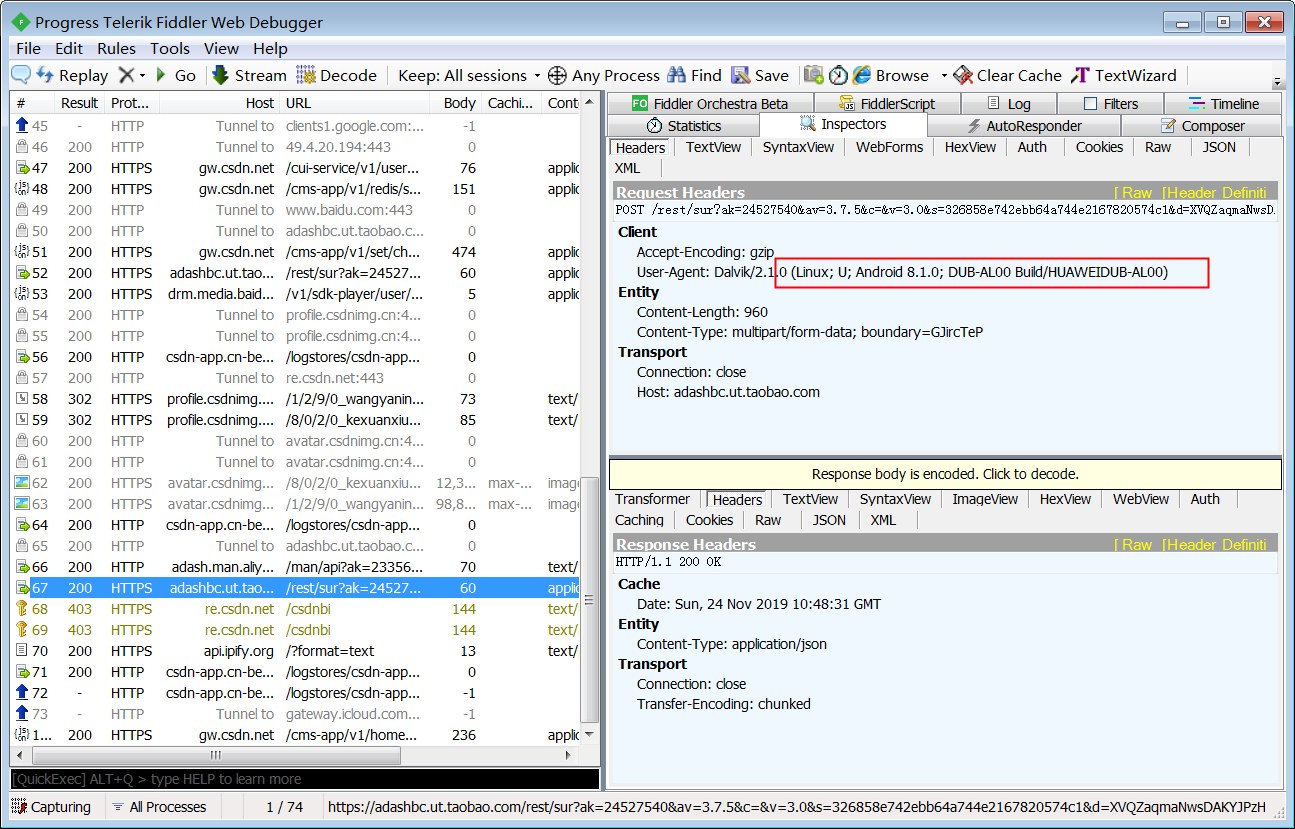The image size is (1295, 829).
Task: Open the response Caching tab
Action: pyautogui.click(x=639, y=520)
